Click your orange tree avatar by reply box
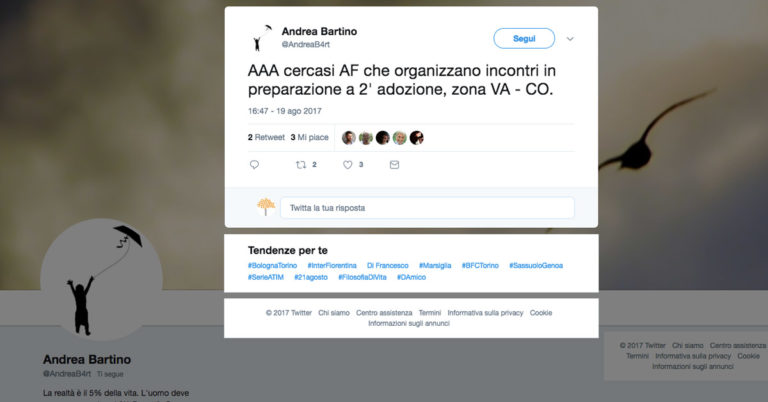The width and height of the screenshot is (768, 402). coord(266,207)
